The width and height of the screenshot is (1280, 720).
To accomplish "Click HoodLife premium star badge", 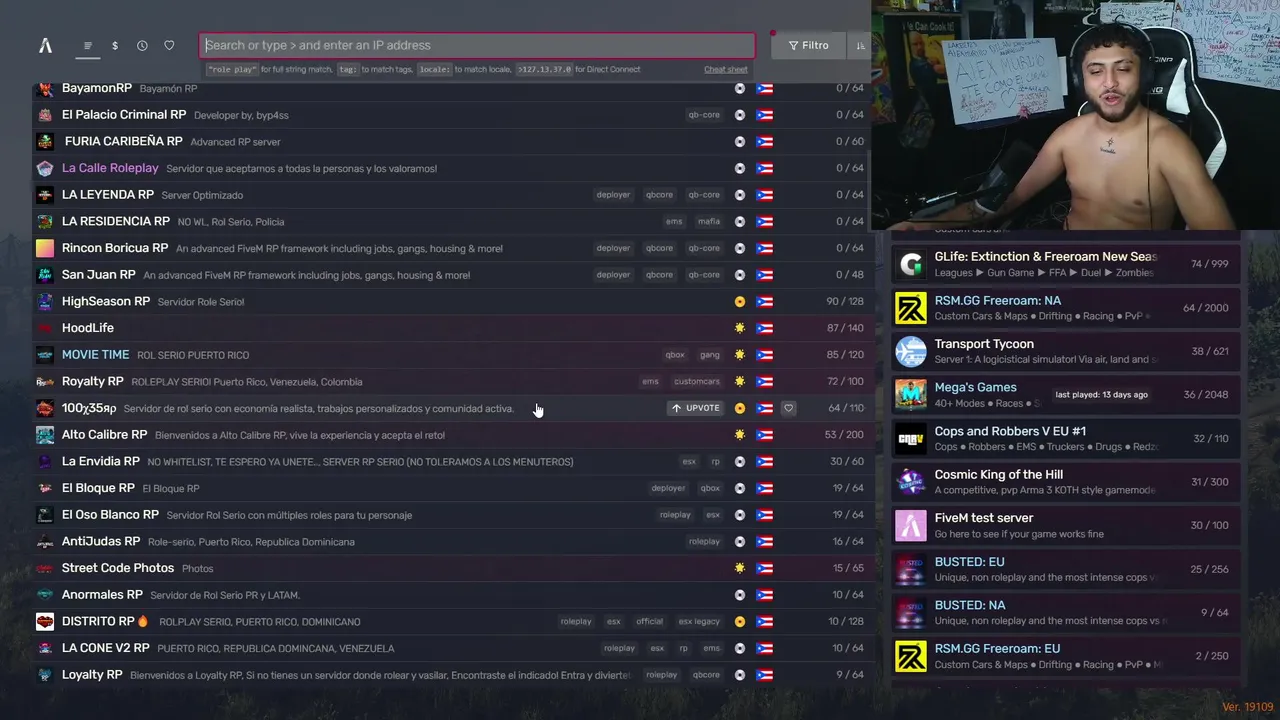I will point(740,328).
